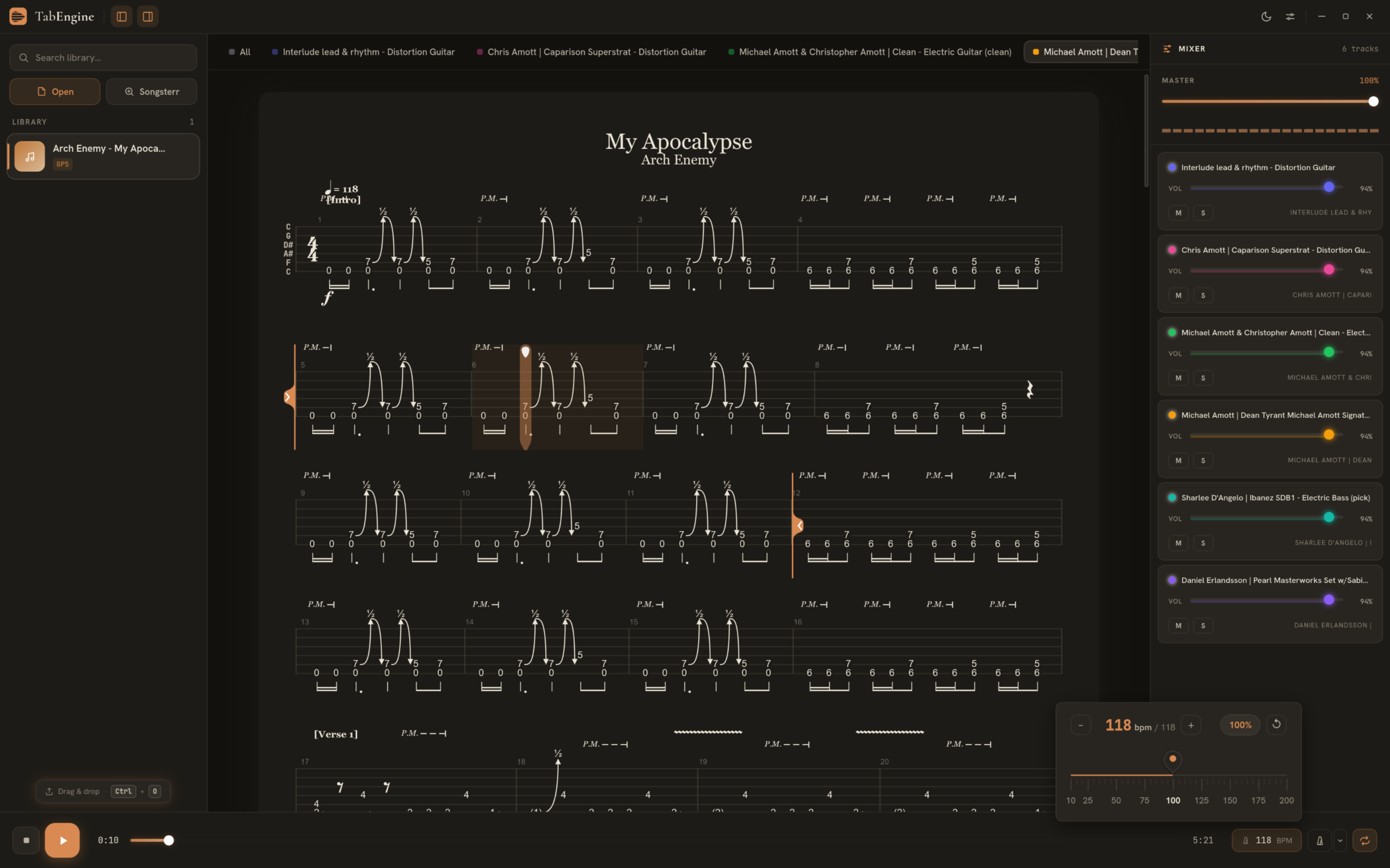This screenshot has height=868, width=1390.
Task: Mute the Sharlee D'Angelo bass track
Action: click(1178, 543)
